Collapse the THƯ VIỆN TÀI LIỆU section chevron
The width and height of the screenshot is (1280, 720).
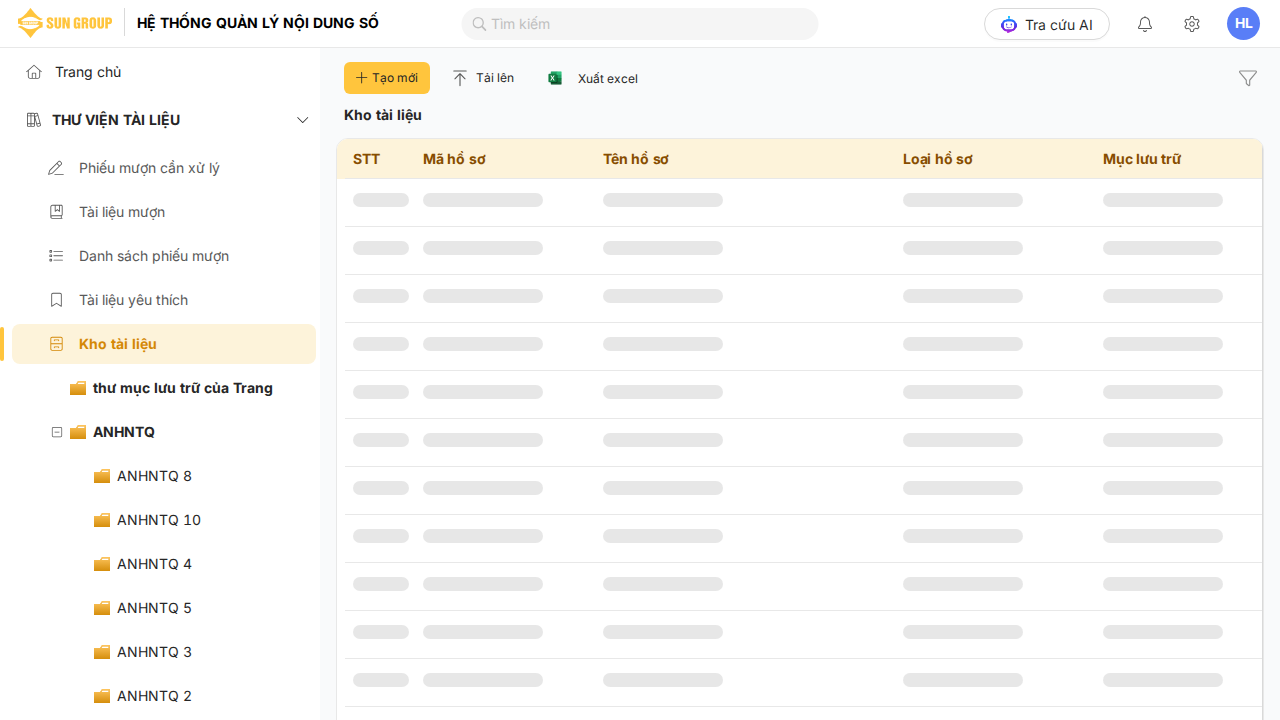click(303, 120)
